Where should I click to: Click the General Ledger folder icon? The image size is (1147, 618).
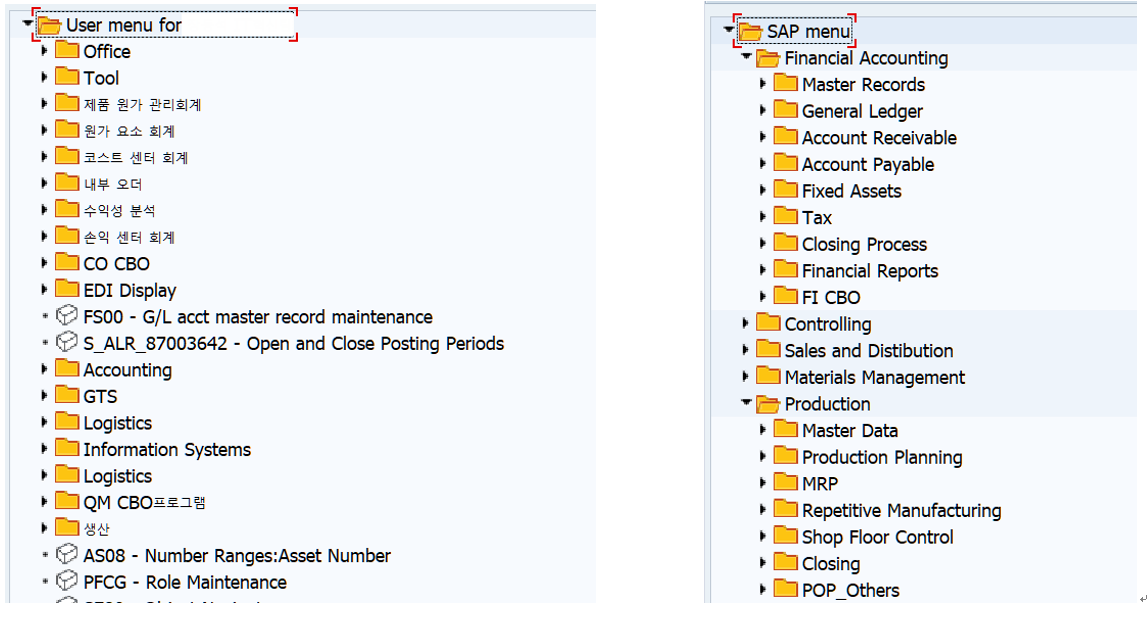pos(786,110)
